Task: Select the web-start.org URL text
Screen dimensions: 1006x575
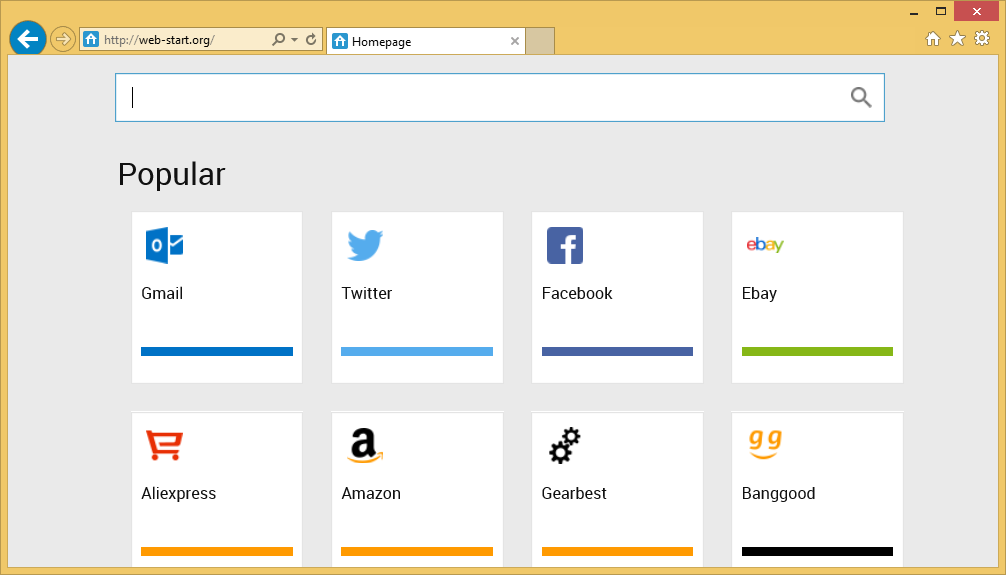Action: [158, 40]
